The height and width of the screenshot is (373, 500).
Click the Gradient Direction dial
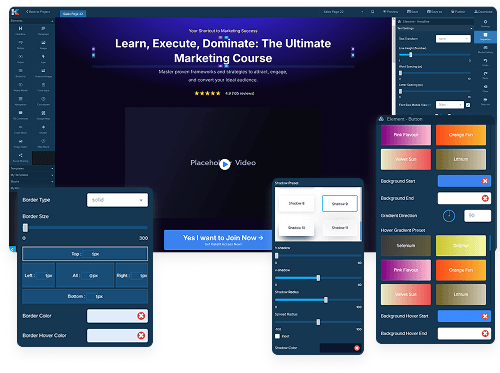(449, 216)
